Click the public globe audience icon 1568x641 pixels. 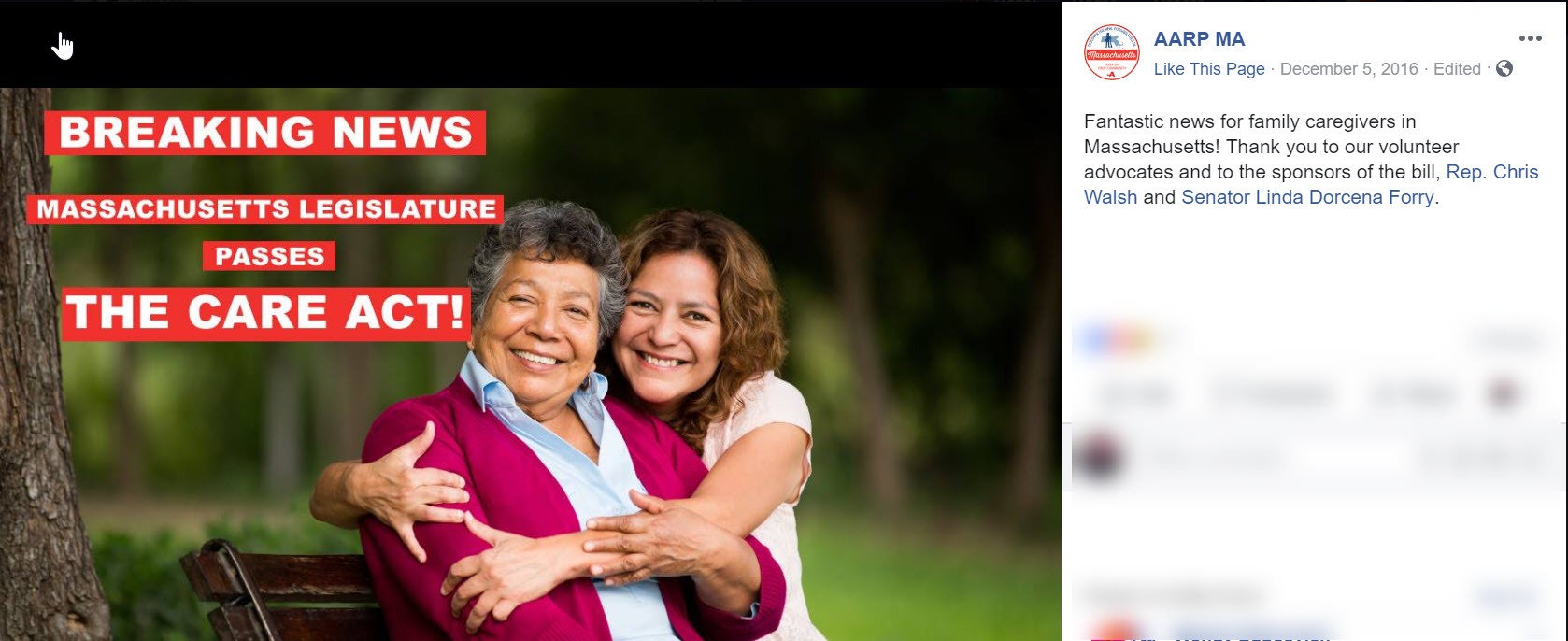(1504, 68)
